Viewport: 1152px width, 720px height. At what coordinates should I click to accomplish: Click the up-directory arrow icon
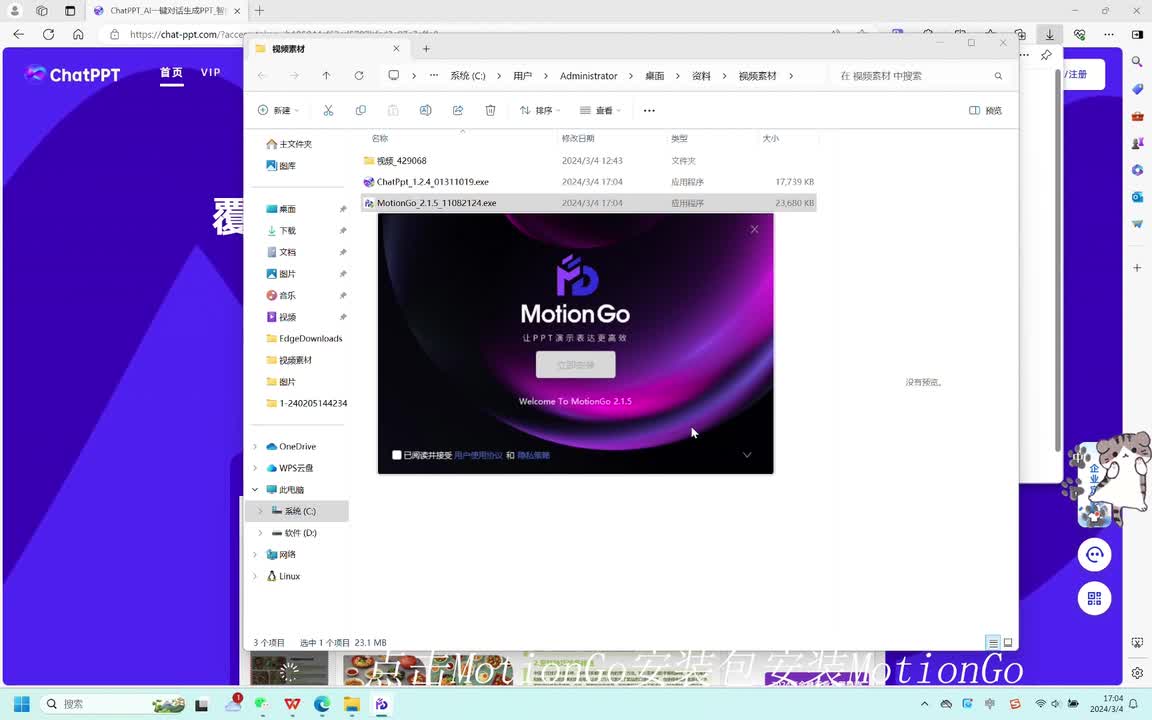pyautogui.click(x=326, y=76)
